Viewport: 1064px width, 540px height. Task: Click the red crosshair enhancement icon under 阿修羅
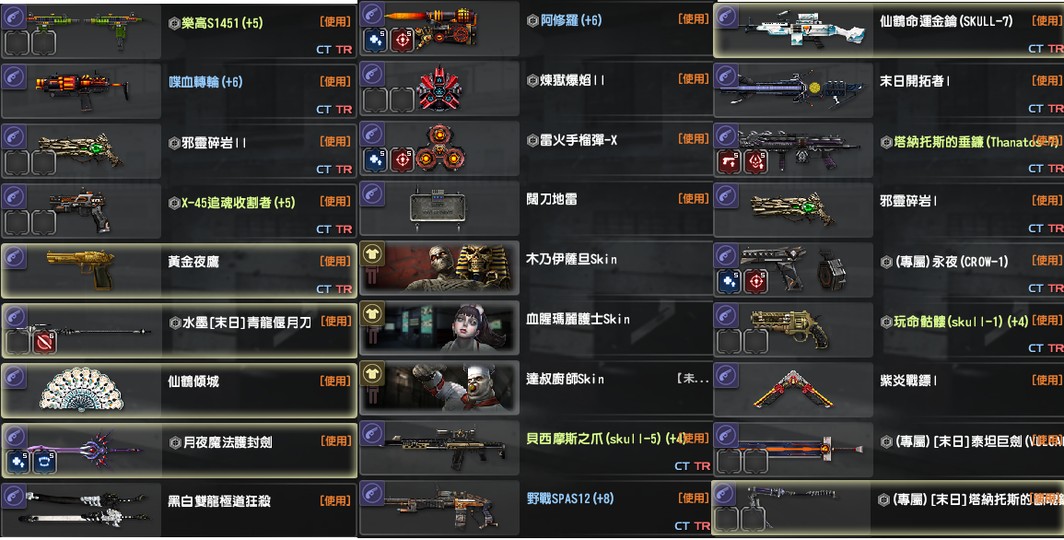coord(402,41)
